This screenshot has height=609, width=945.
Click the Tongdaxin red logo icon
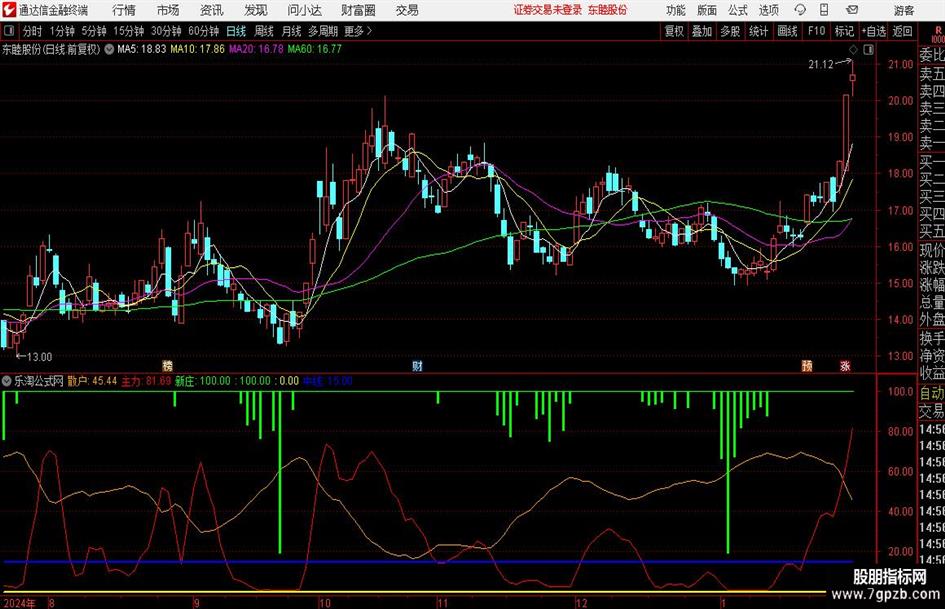point(9,10)
